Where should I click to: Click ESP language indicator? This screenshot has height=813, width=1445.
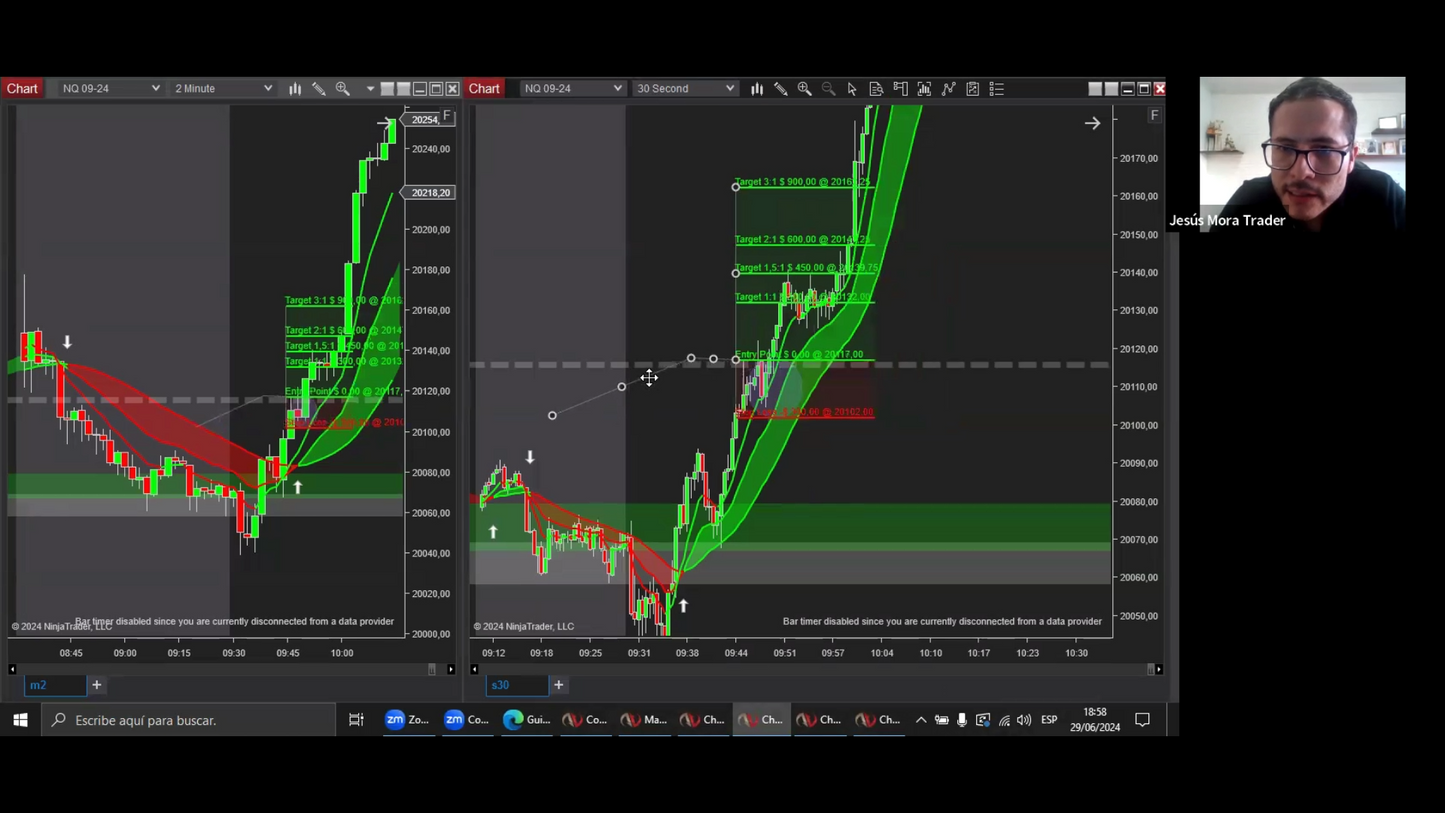pyautogui.click(x=1049, y=720)
